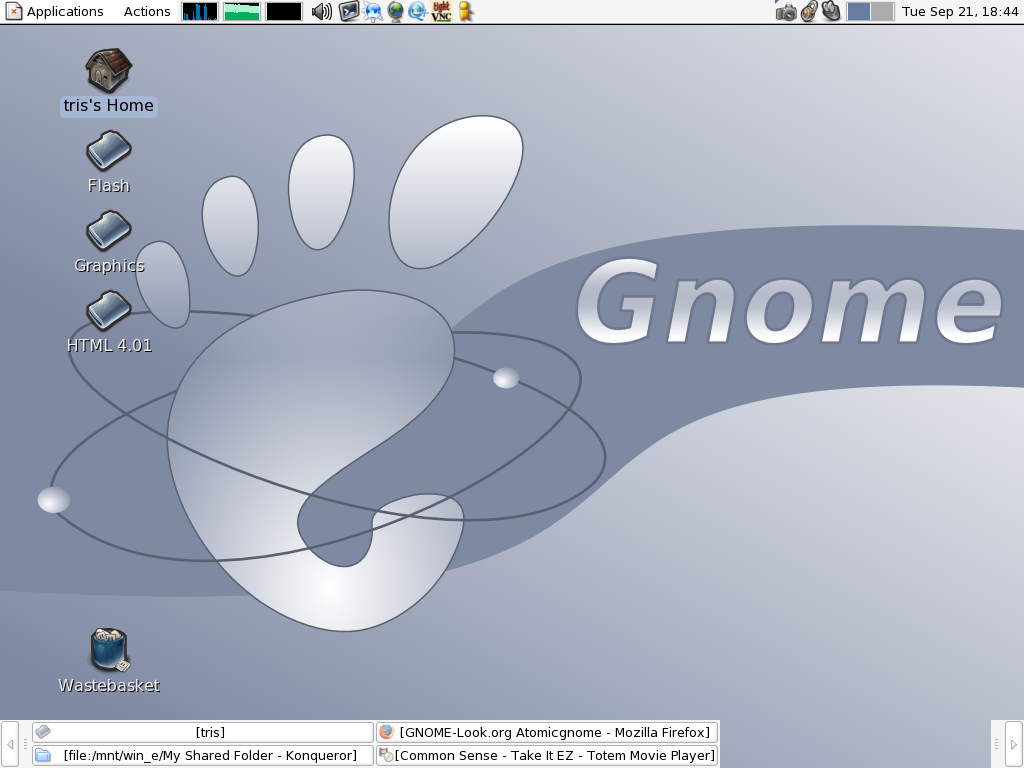Click the Applications menu red X icon
1024x768 pixels.
[13, 11]
